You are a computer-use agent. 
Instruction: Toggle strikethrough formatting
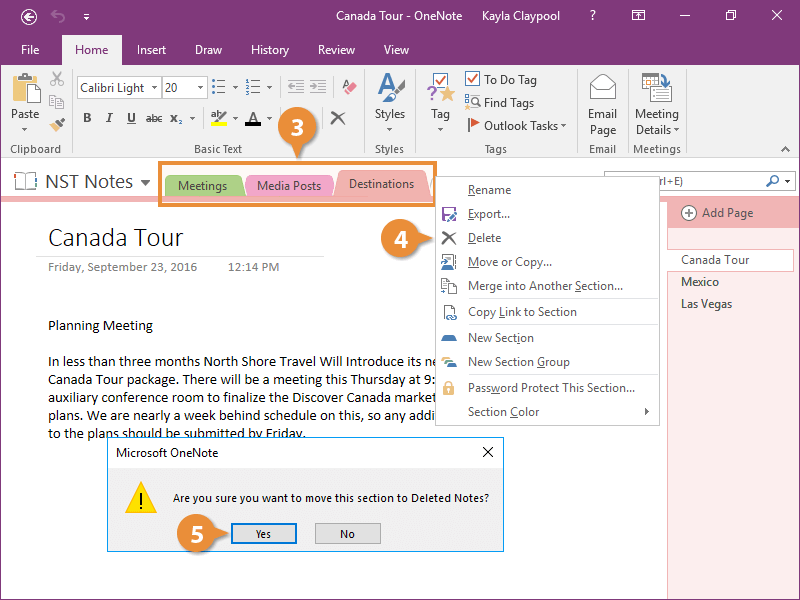point(153,118)
